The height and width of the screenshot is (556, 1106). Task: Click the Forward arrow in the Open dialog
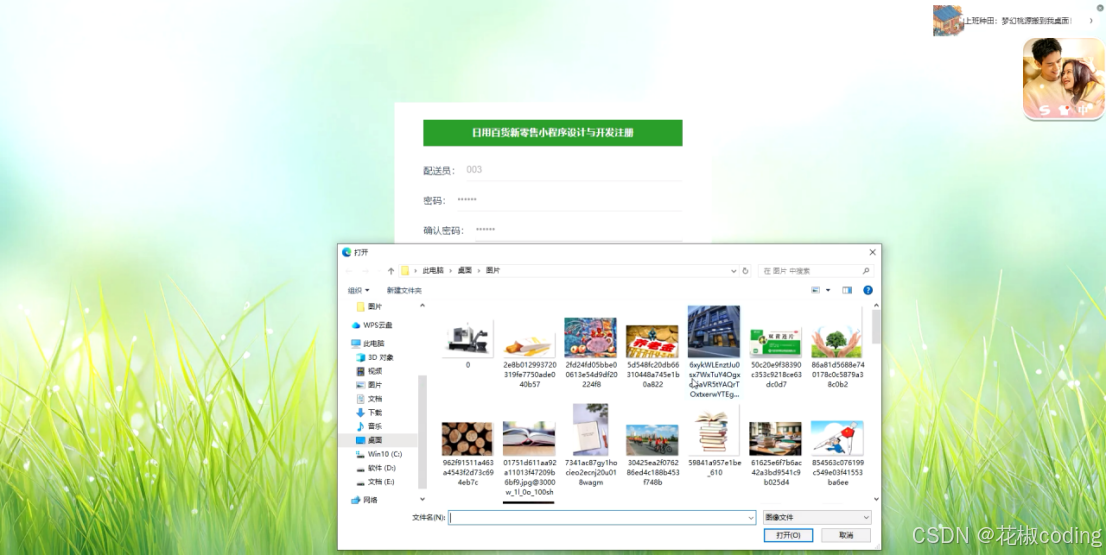365,271
